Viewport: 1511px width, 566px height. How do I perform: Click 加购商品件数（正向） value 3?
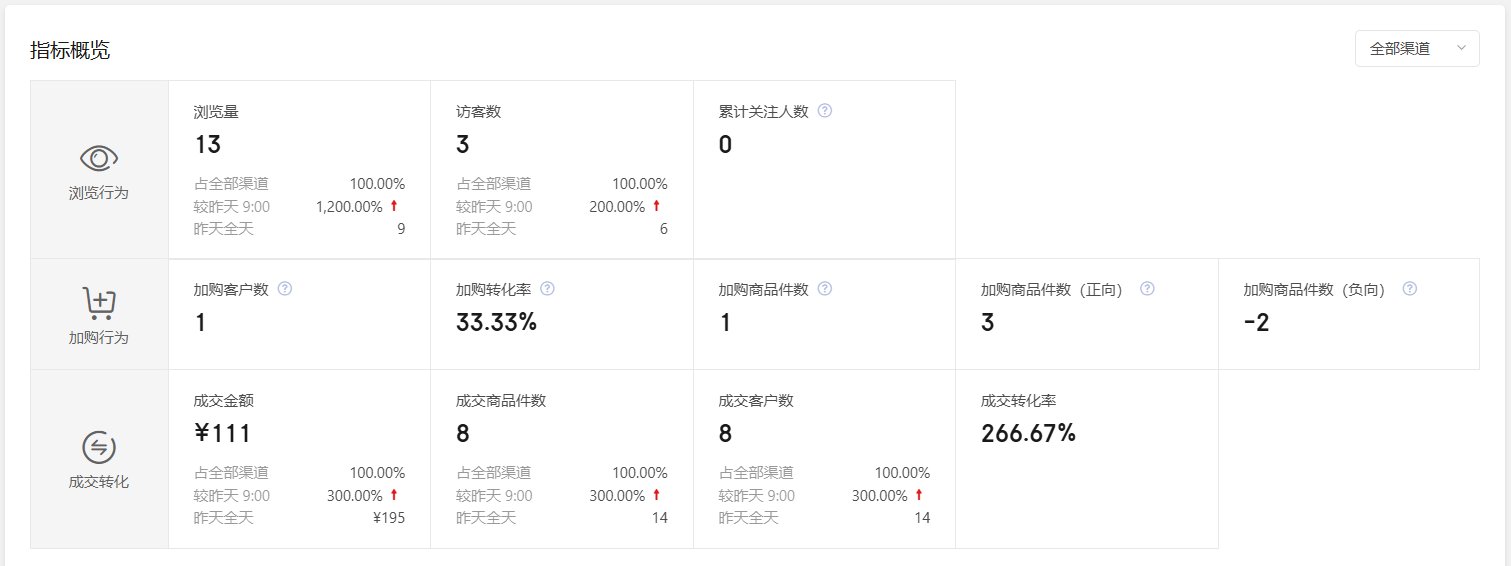pyautogui.click(x=988, y=323)
